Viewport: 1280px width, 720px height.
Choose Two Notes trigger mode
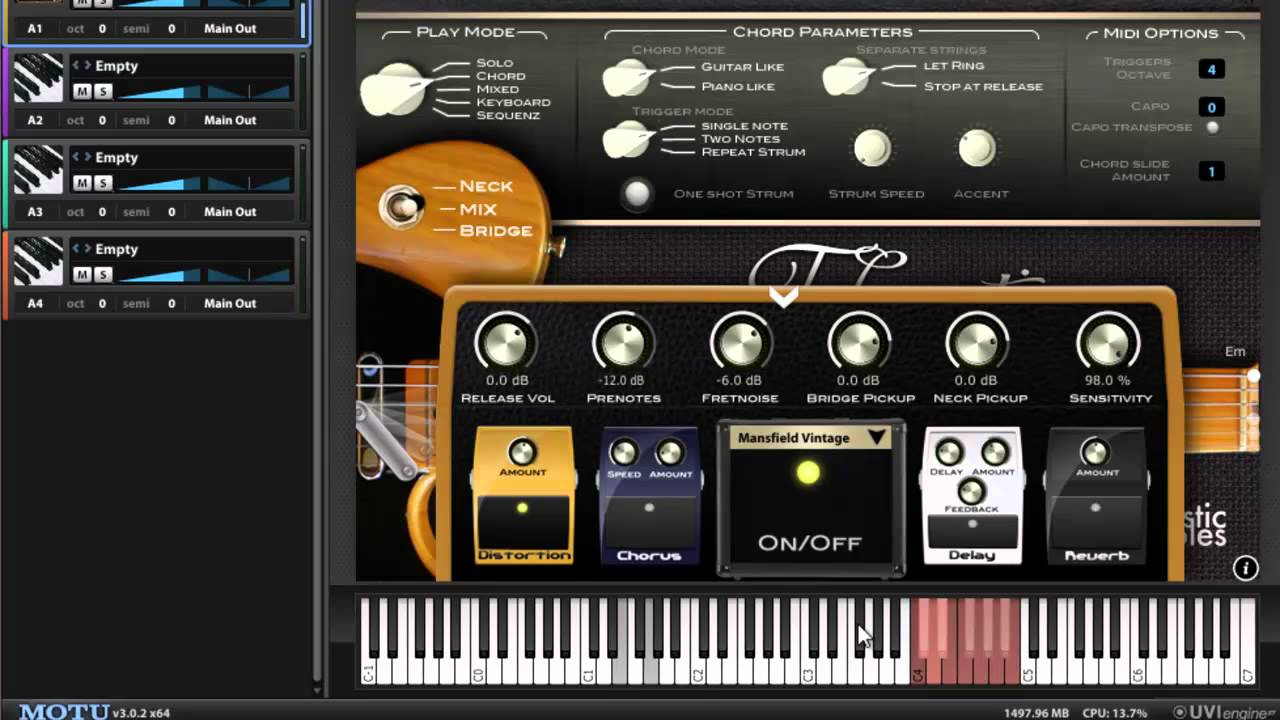(x=740, y=139)
